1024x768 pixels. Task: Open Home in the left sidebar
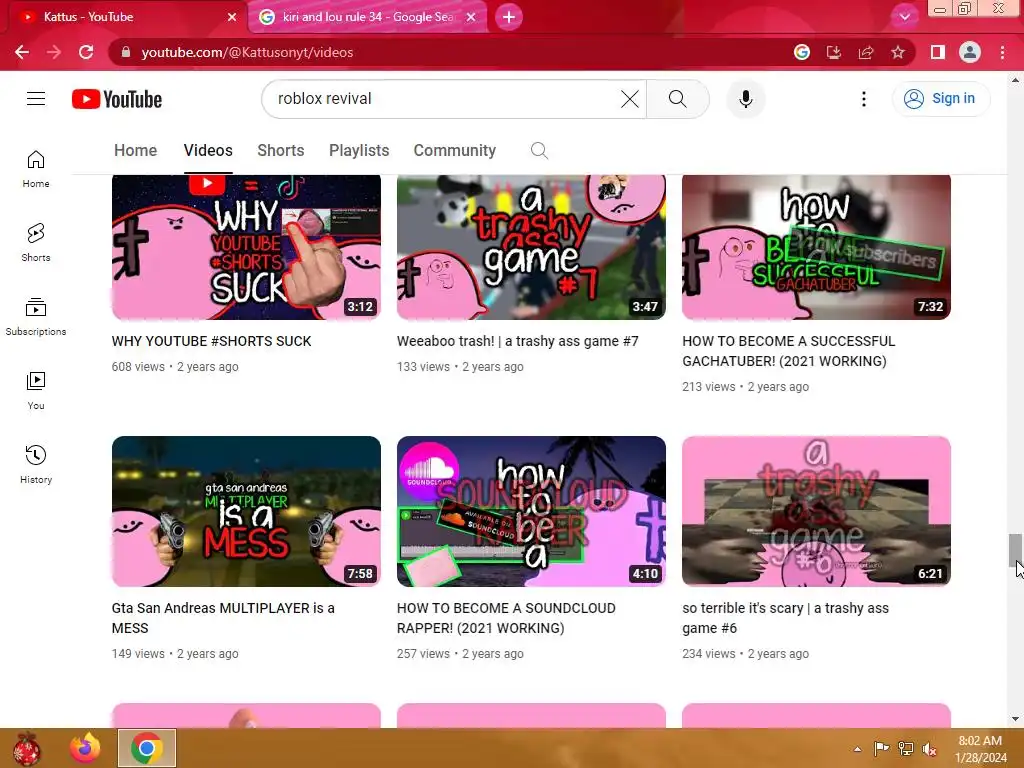tap(36, 169)
